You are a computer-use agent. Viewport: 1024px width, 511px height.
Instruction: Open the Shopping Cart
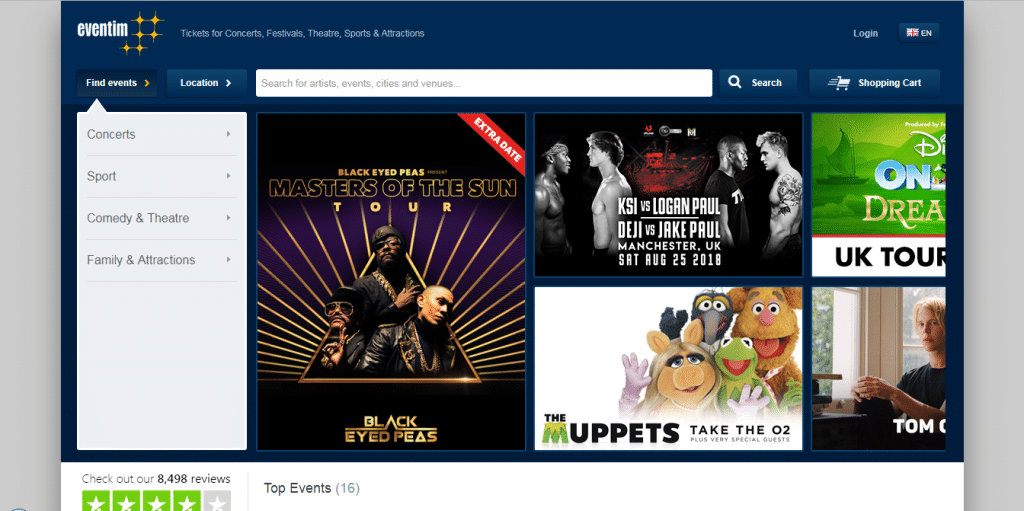coord(874,83)
